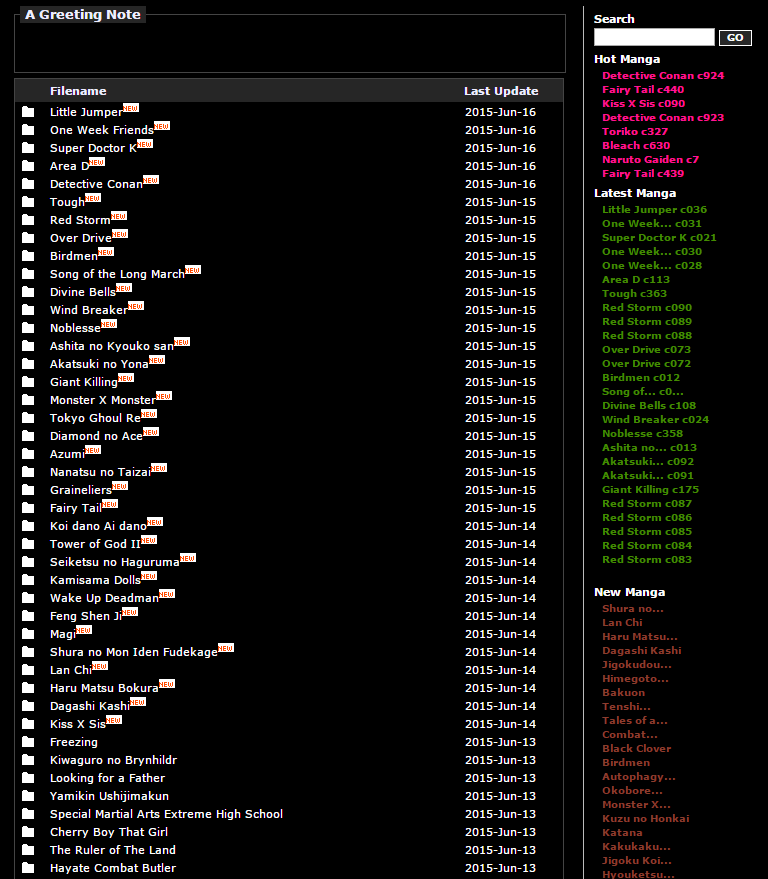The width and height of the screenshot is (768, 879).
Task: Click the folder icon beside Fairy Tail row
Action: coord(28,508)
